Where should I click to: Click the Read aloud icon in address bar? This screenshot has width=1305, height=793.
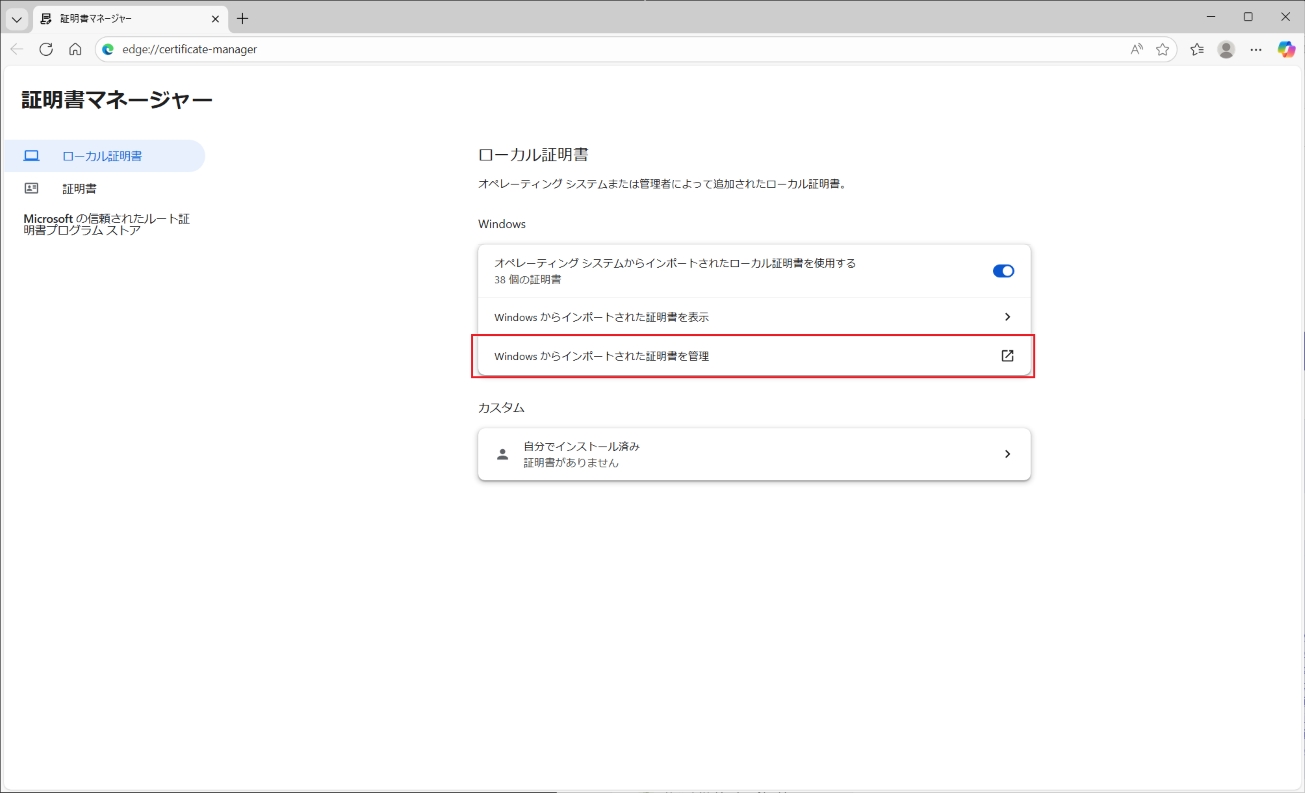coord(1136,49)
